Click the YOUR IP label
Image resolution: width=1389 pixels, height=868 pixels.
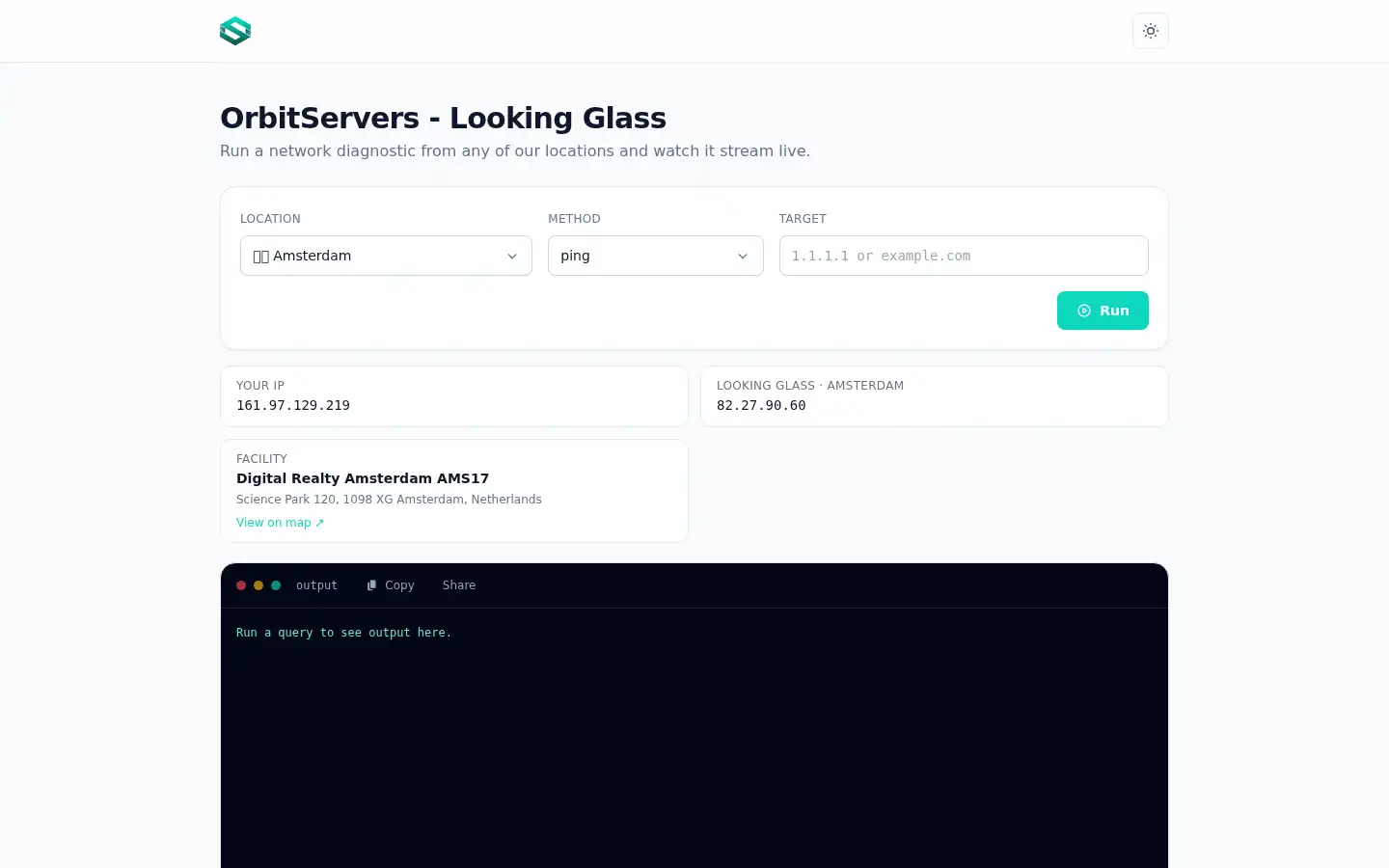(260, 386)
